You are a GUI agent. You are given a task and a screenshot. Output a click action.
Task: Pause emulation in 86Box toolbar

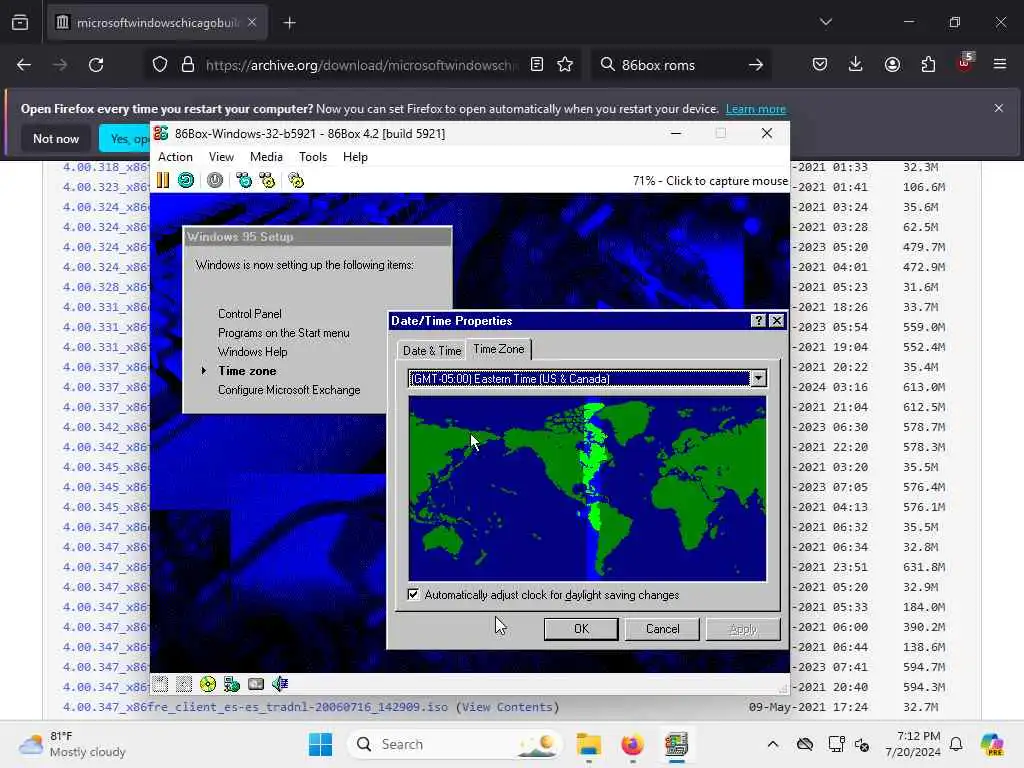click(163, 180)
